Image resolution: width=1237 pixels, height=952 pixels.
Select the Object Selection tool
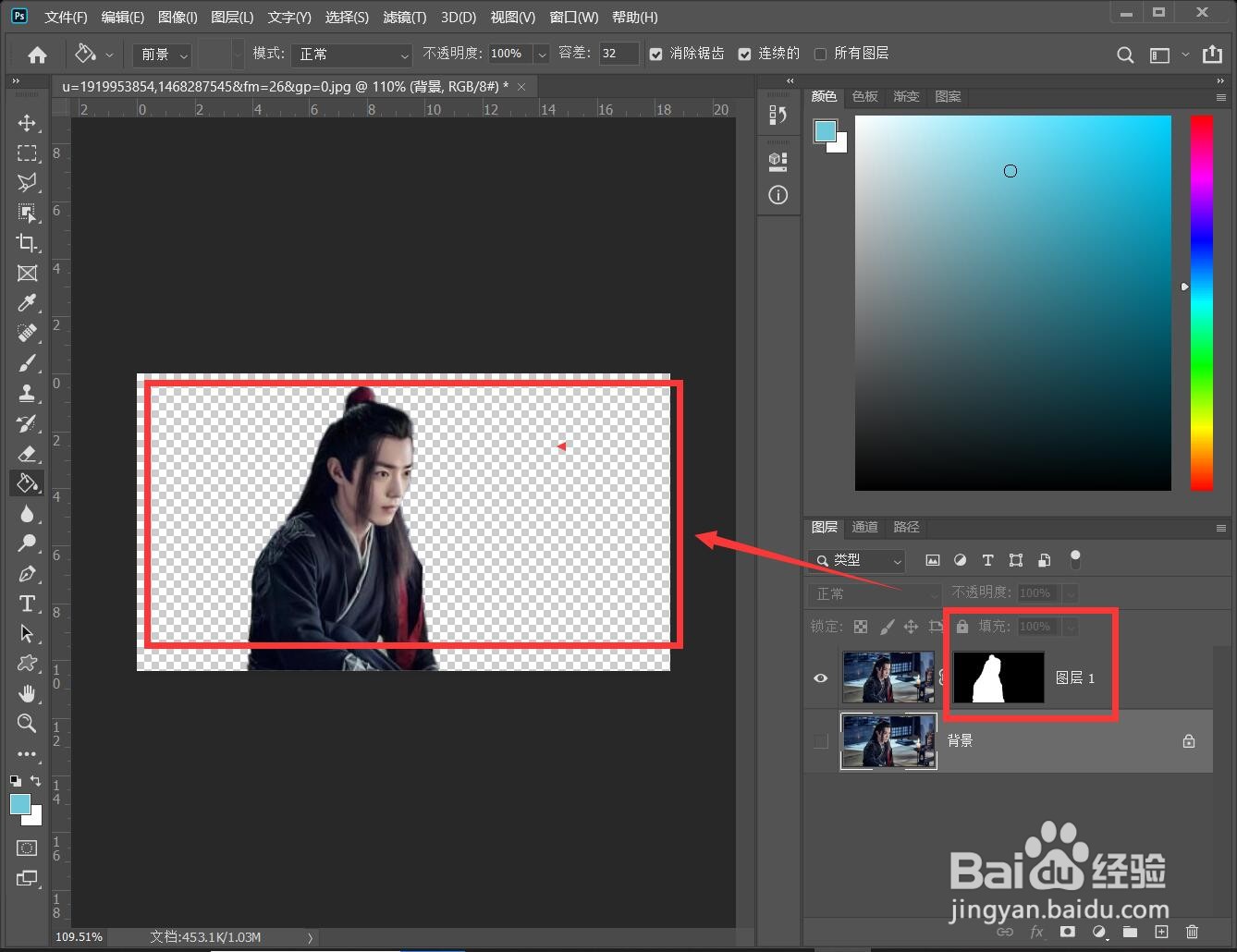(27, 213)
